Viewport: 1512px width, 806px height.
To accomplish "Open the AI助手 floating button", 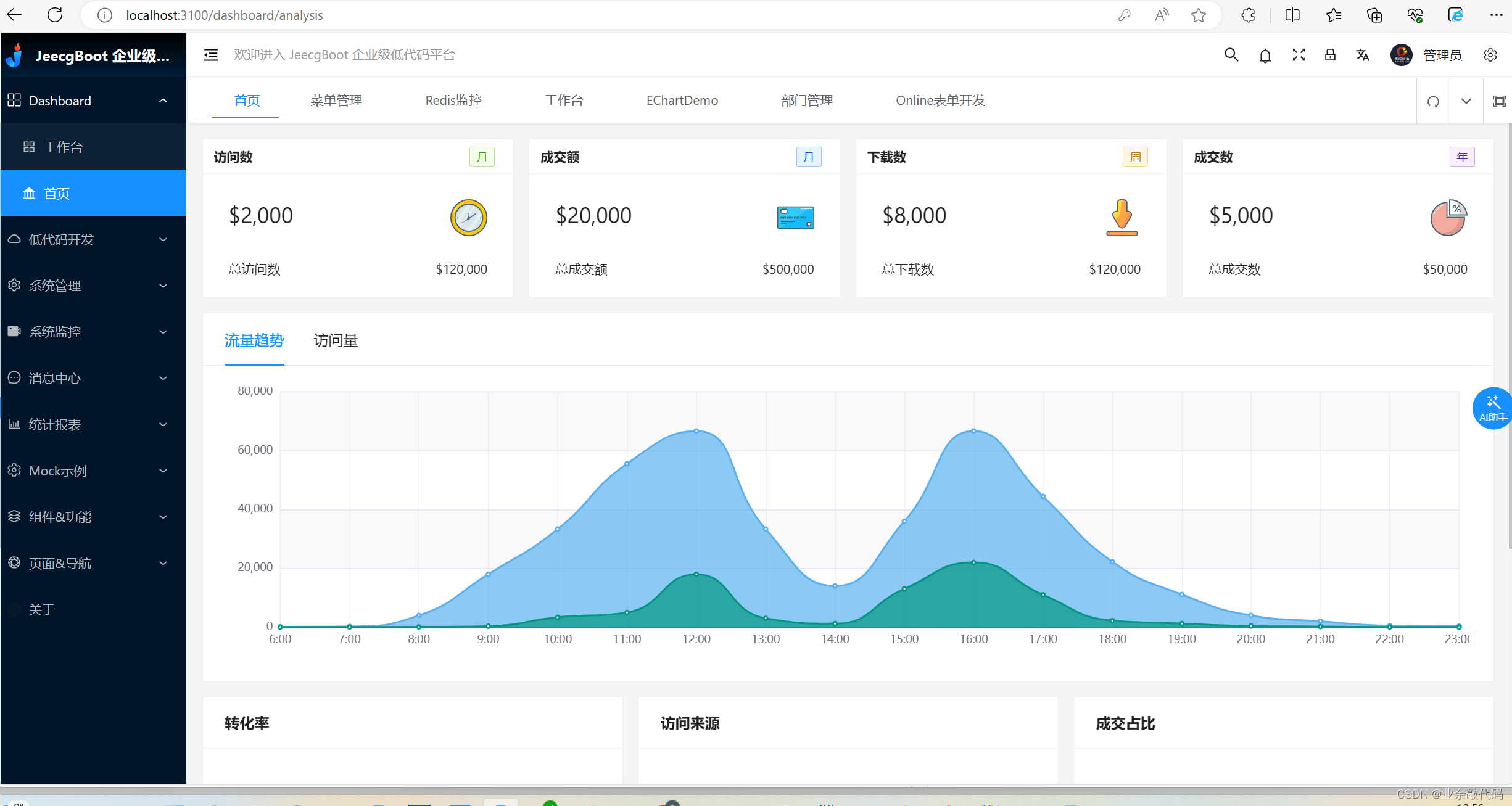I will point(1492,408).
